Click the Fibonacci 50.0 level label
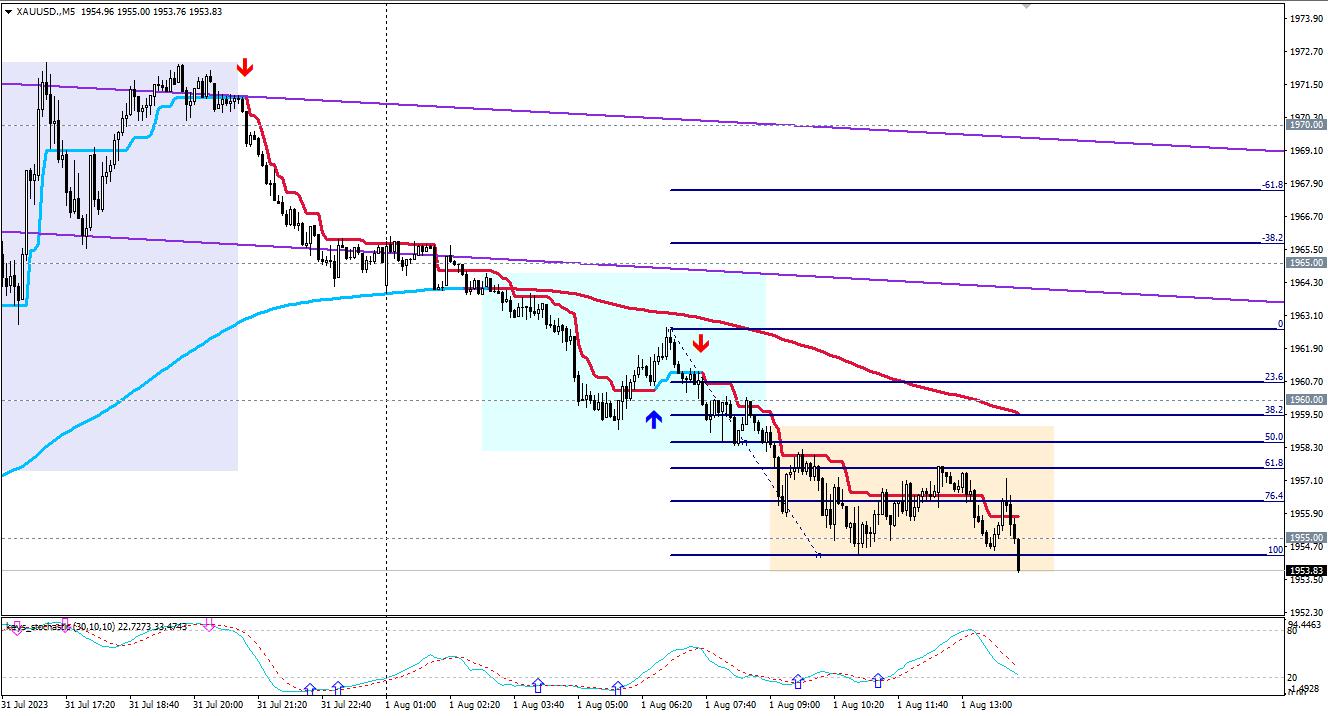1328x716 pixels. pos(1273,437)
